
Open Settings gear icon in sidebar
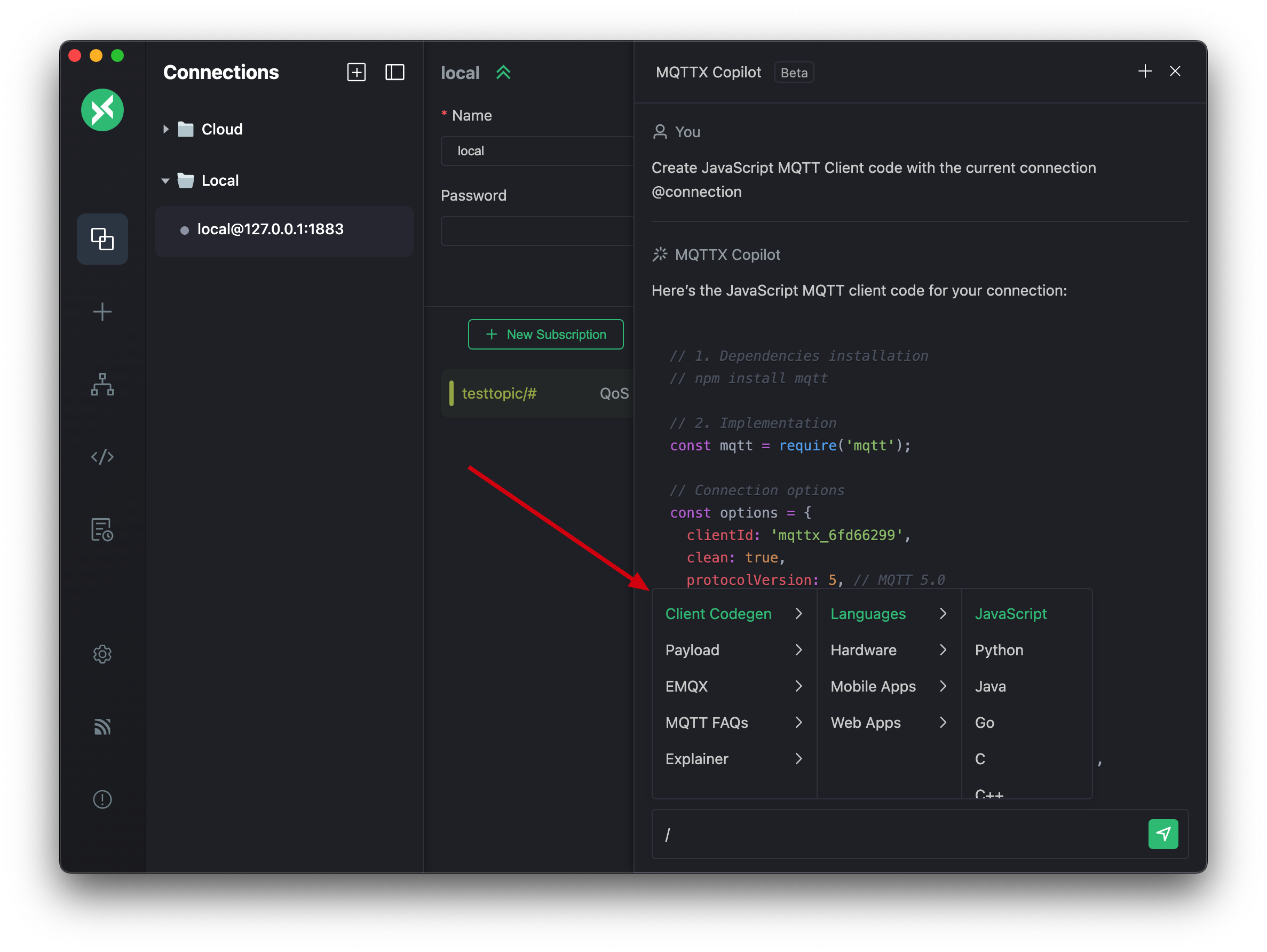[x=102, y=654]
